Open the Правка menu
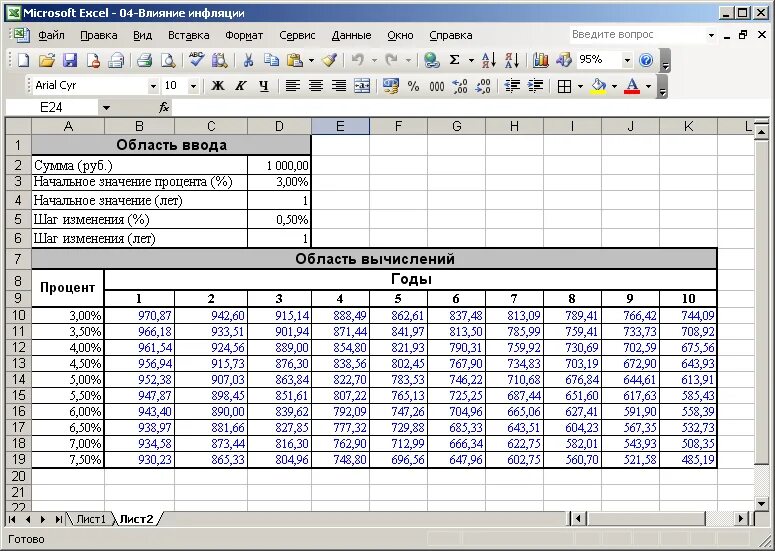Image resolution: width=775 pixels, height=551 pixels. click(98, 35)
